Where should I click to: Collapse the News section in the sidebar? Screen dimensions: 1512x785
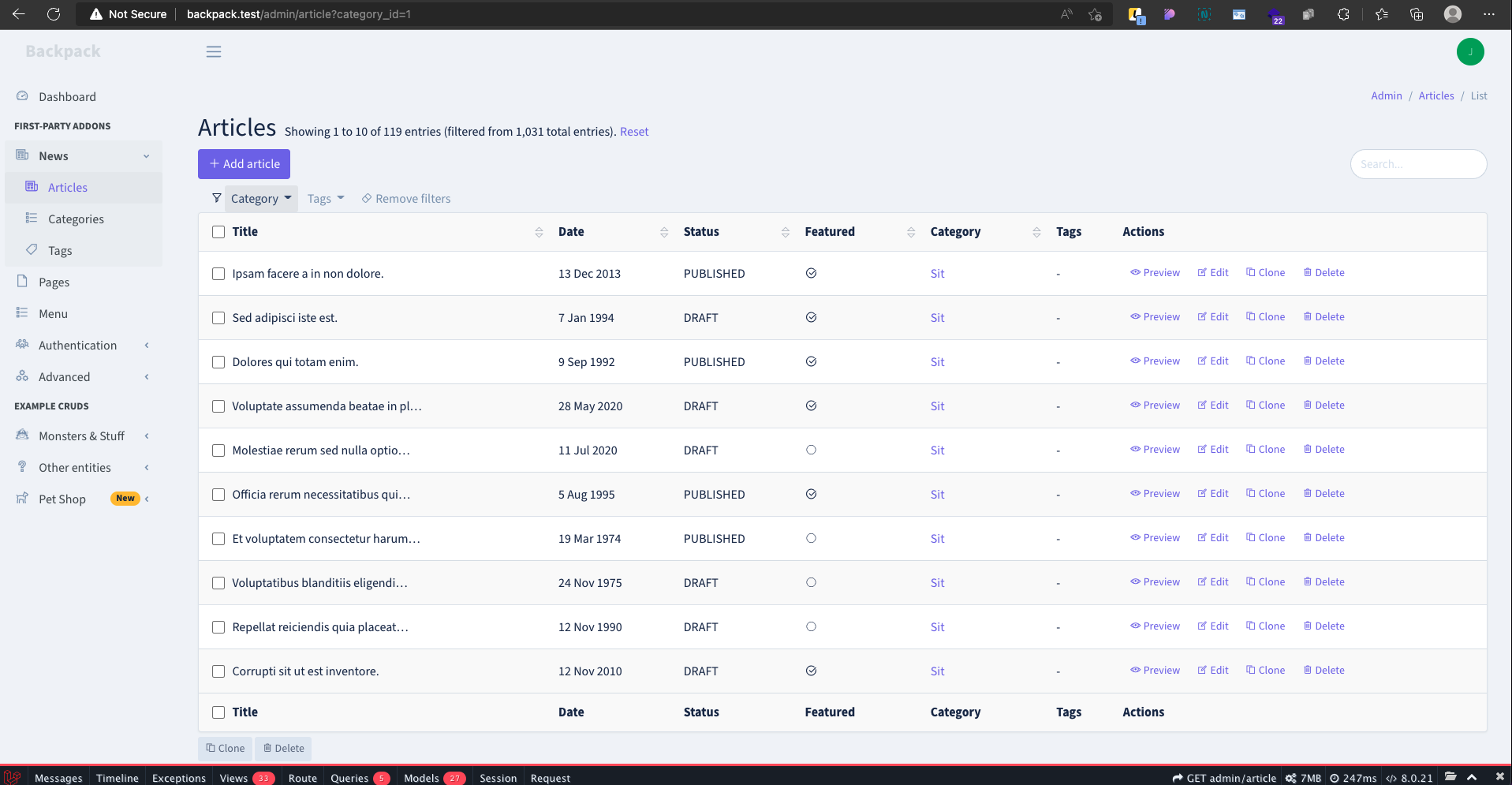point(145,155)
